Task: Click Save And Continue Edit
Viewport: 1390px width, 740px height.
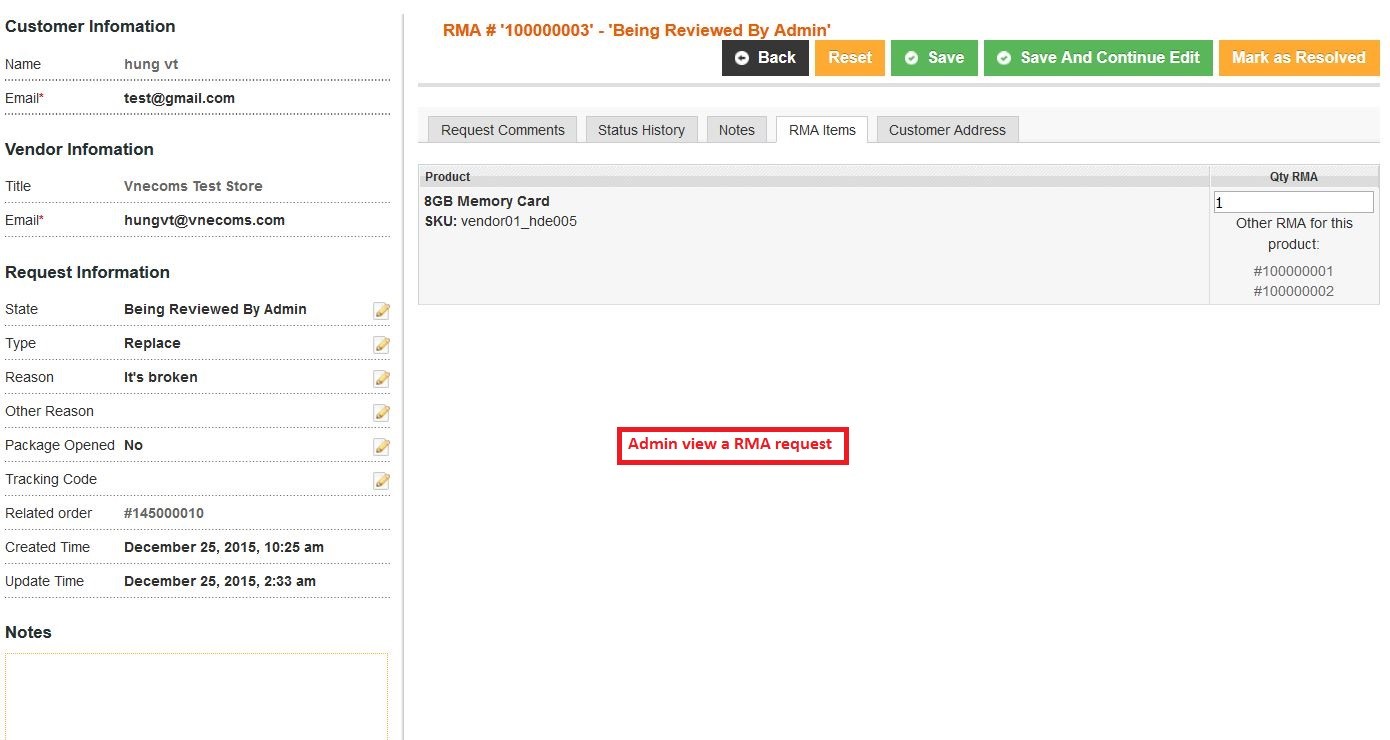Action: [1098, 58]
